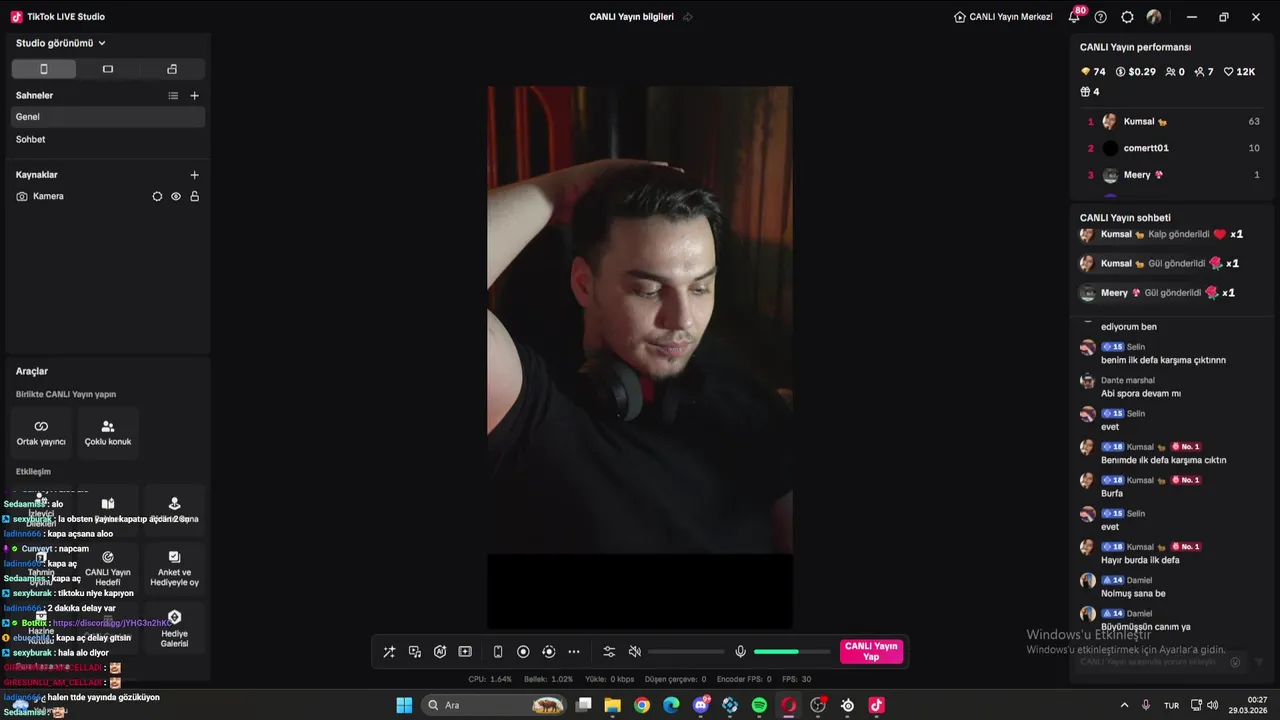Unmute the desktop speaker audio
The width and height of the screenshot is (1280, 720).
(x=634, y=652)
